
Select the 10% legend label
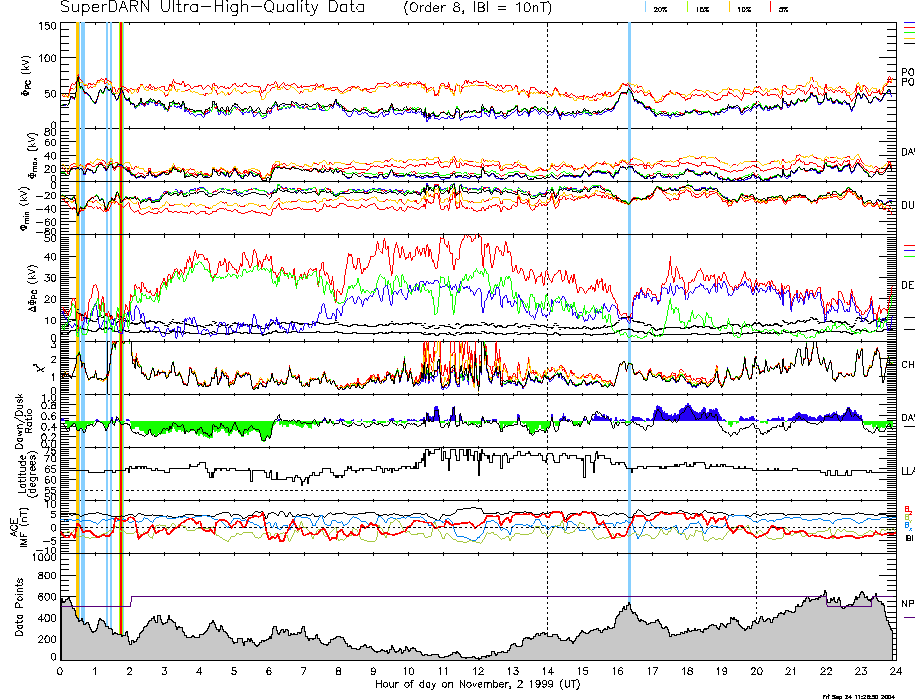tap(743, 9)
